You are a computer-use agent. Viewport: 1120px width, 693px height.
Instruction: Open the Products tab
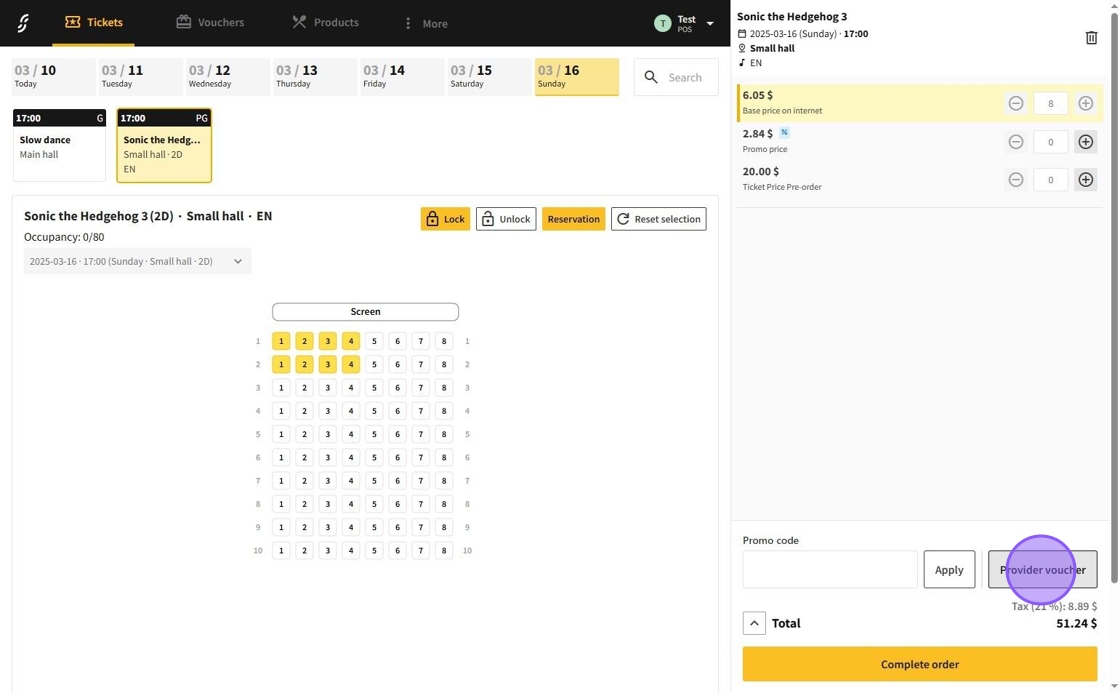325,22
